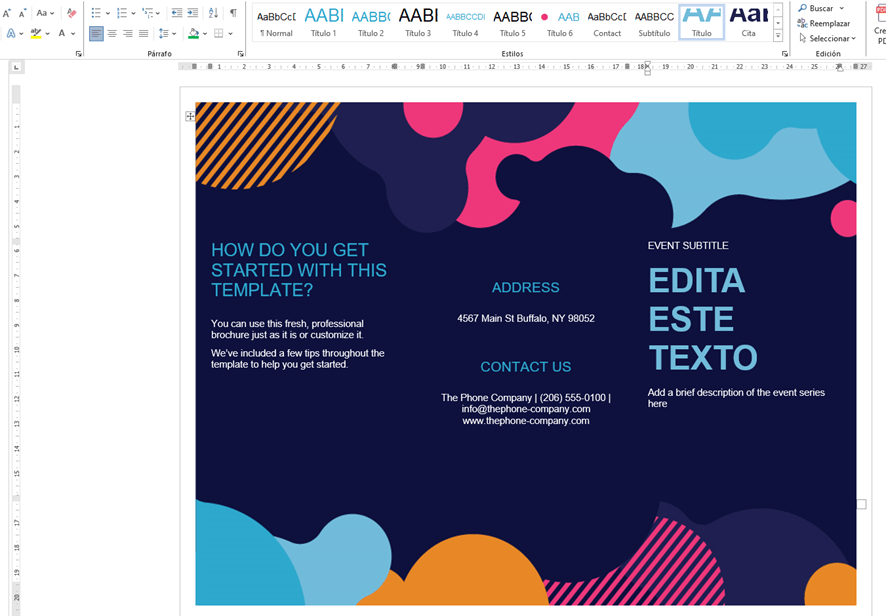
Task: Toggle the bullet list button
Action: tap(95, 13)
